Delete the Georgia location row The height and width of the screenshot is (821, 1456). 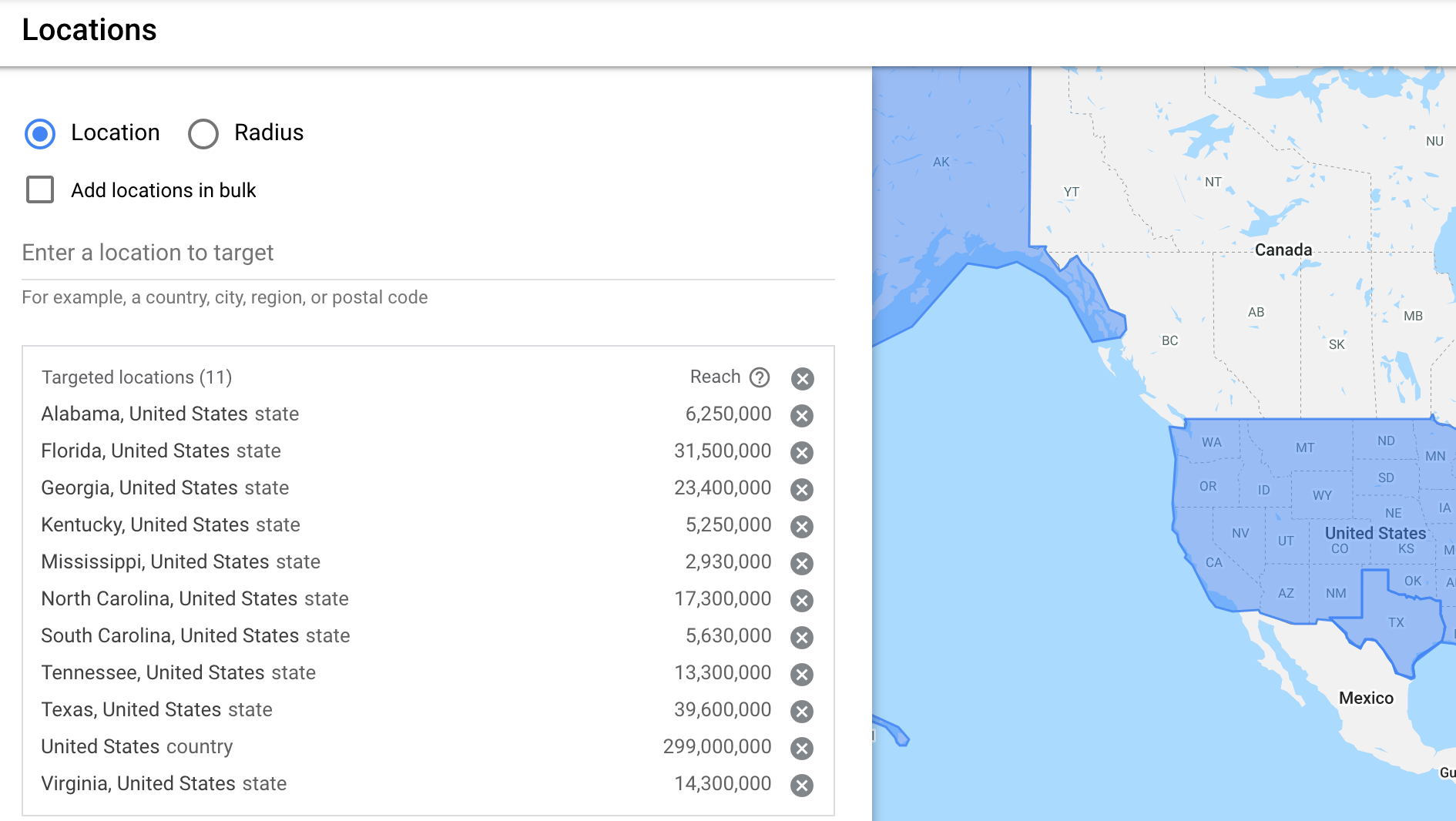(802, 490)
